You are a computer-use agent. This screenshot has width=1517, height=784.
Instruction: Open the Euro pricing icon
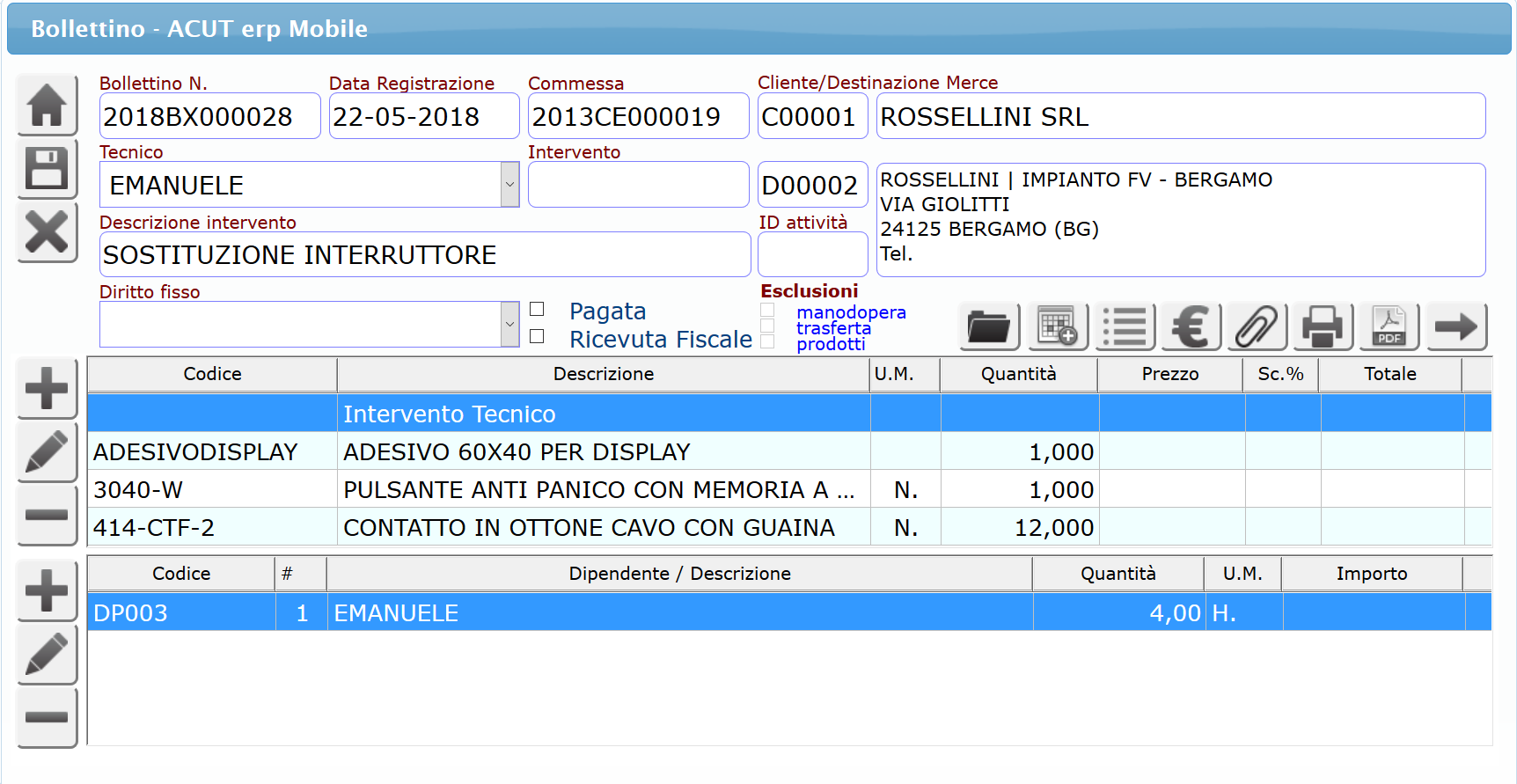click(x=1191, y=327)
